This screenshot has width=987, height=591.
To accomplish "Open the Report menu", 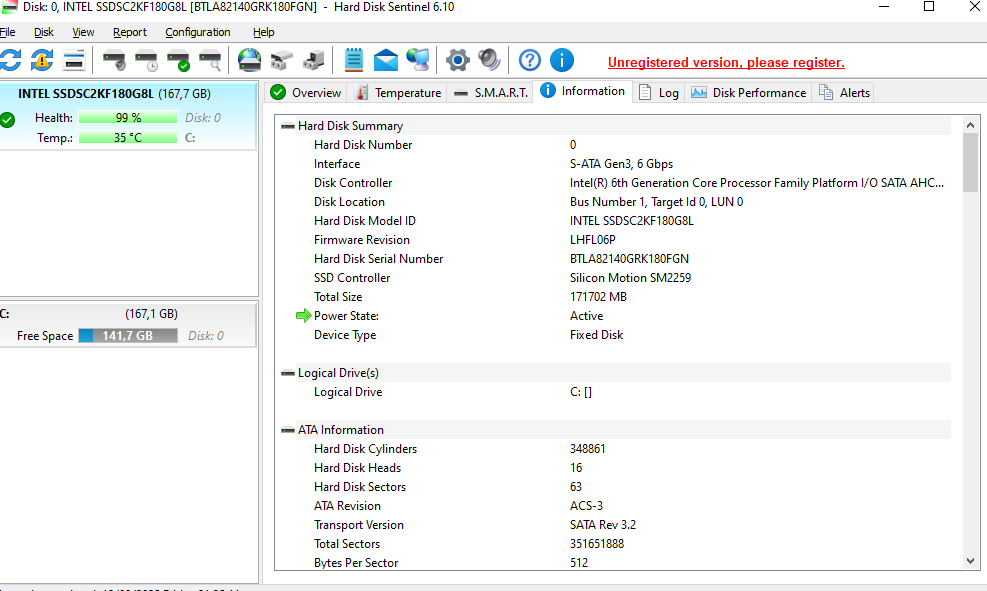I will [x=130, y=32].
